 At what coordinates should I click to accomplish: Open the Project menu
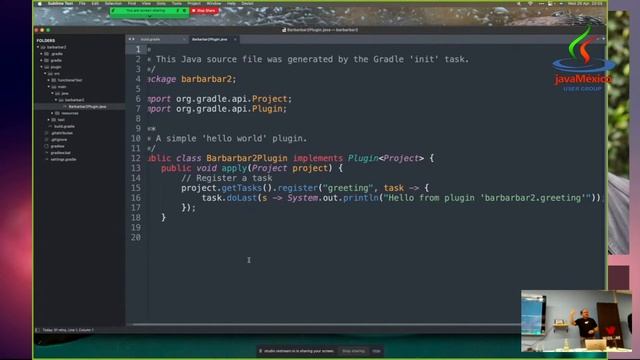click(194, 3)
